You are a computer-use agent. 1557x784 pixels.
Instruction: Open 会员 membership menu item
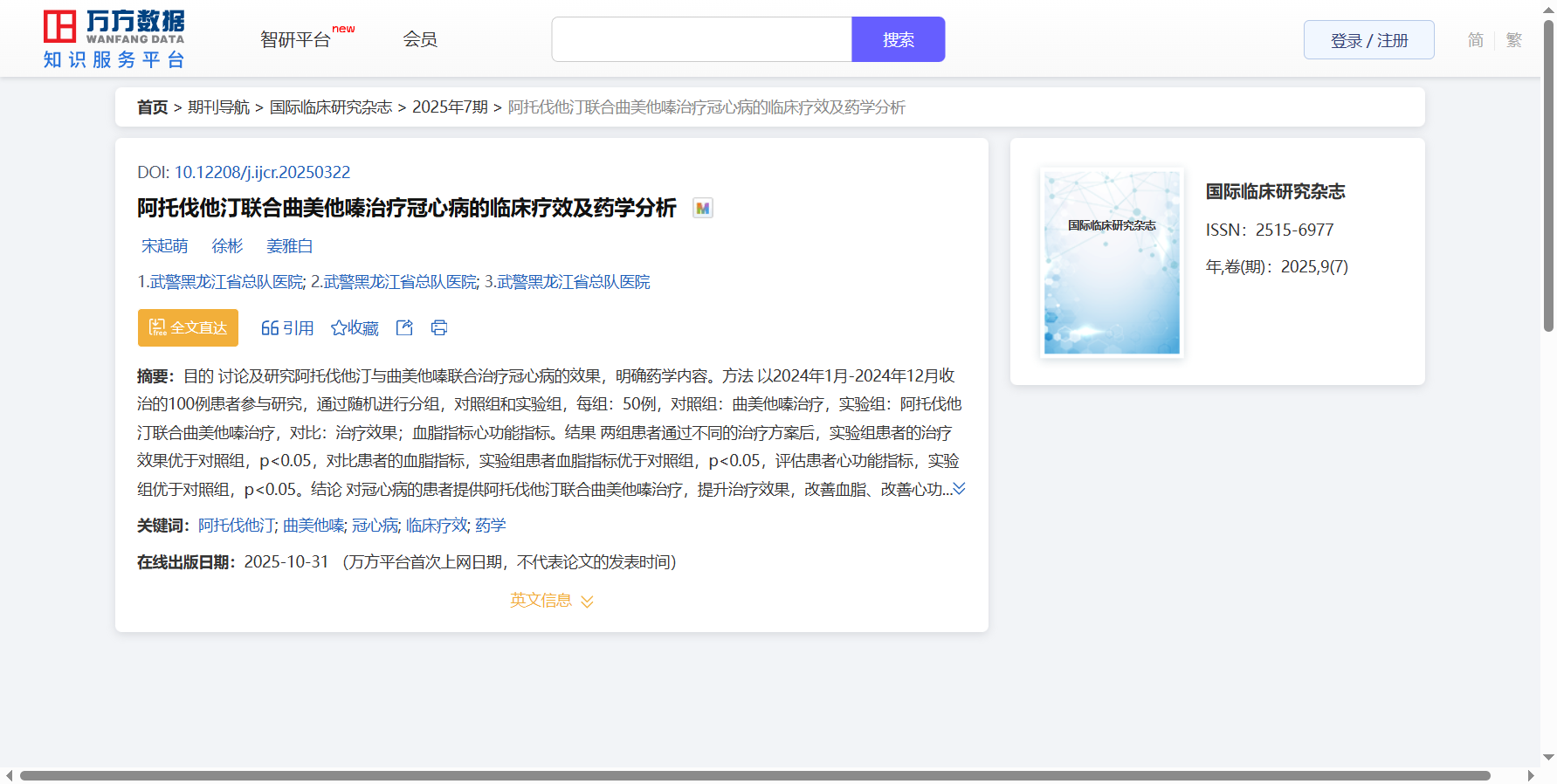[x=419, y=39]
